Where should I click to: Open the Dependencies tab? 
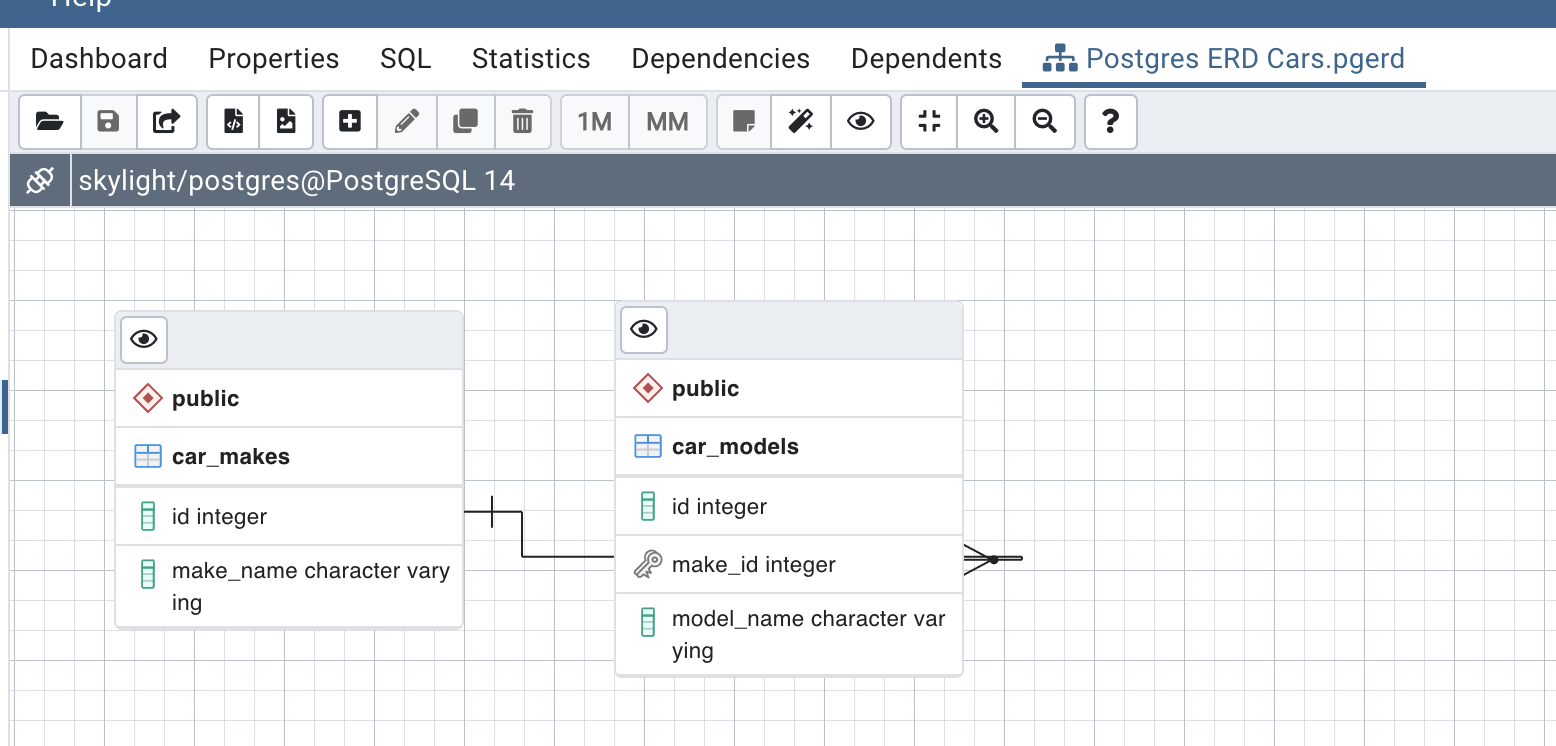click(720, 59)
